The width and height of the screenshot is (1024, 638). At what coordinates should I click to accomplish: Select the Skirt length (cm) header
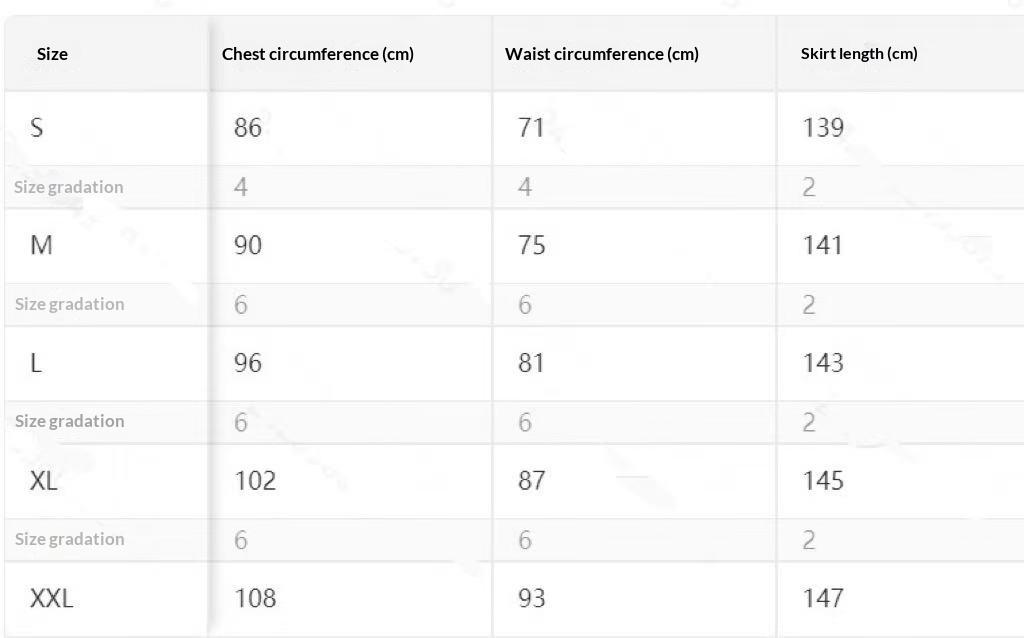coord(858,54)
